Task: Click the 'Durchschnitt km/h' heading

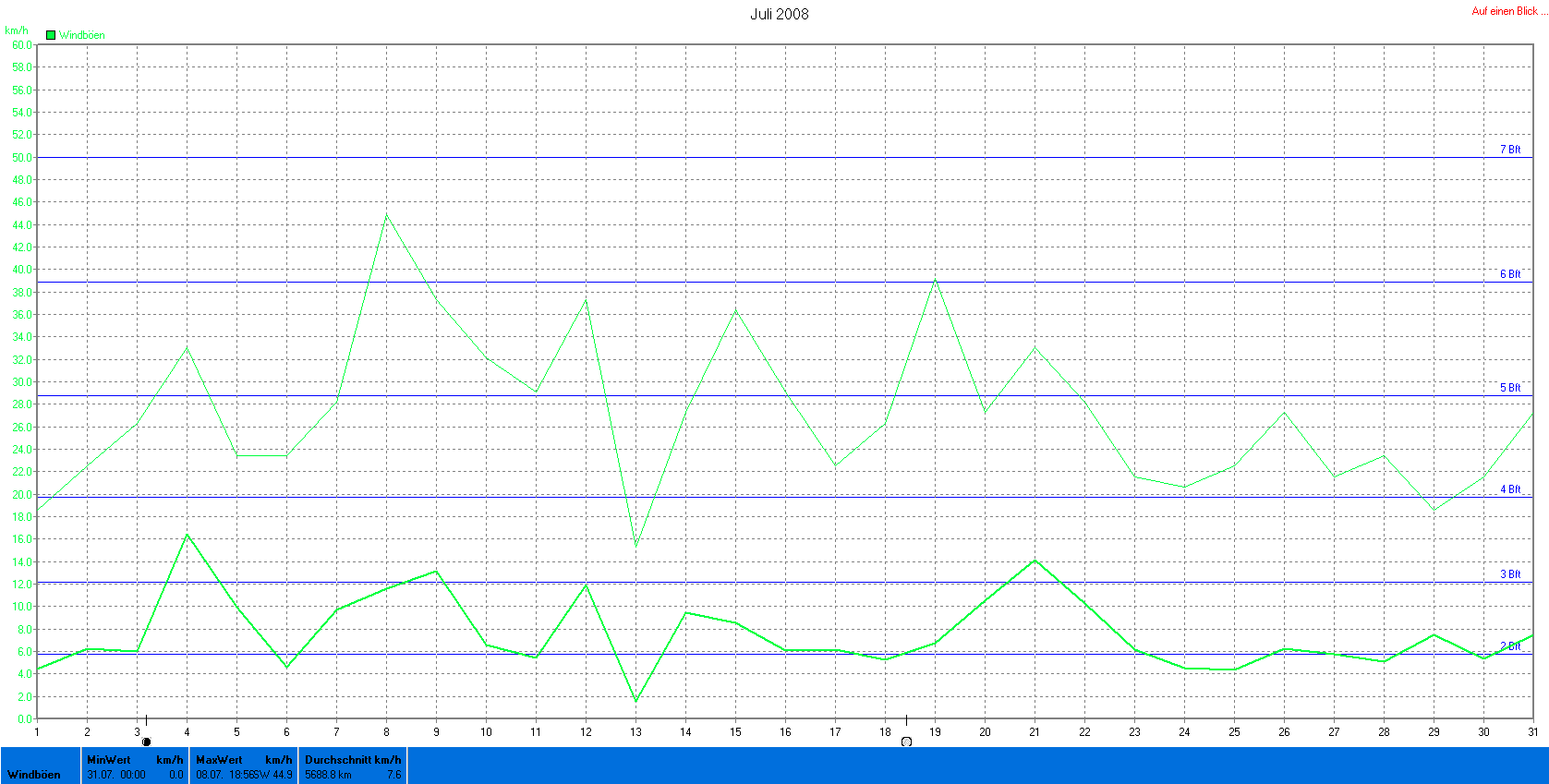Action: [x=353, y=760]
